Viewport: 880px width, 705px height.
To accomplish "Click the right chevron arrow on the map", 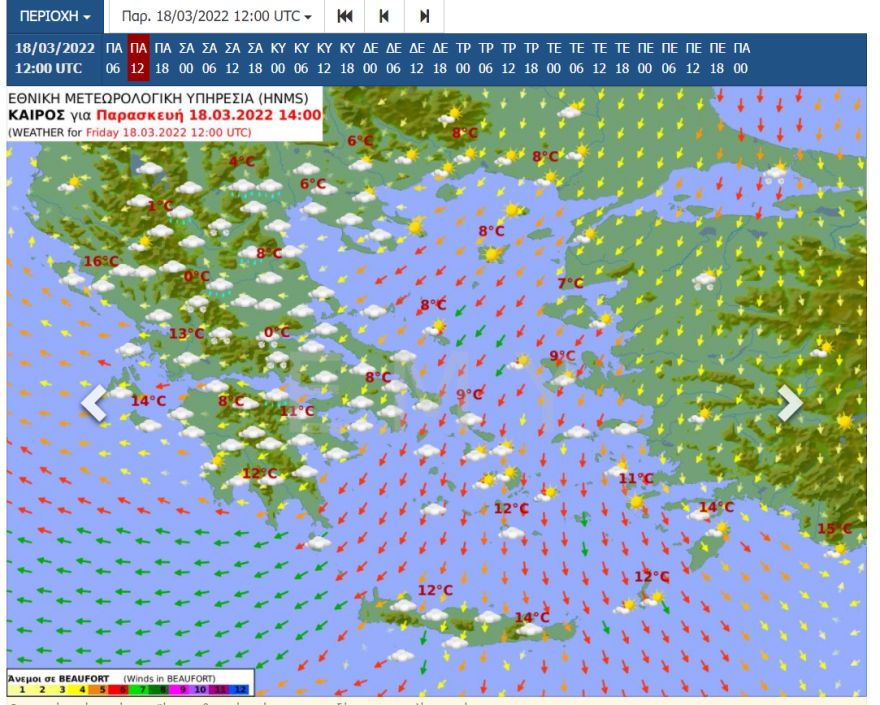I will click(789, 403).
